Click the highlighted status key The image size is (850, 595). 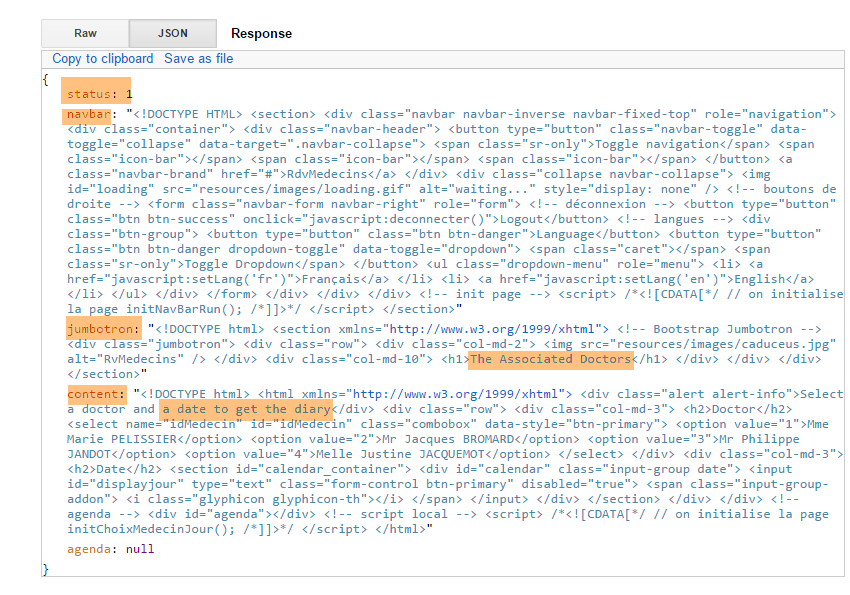pos(89,94)
